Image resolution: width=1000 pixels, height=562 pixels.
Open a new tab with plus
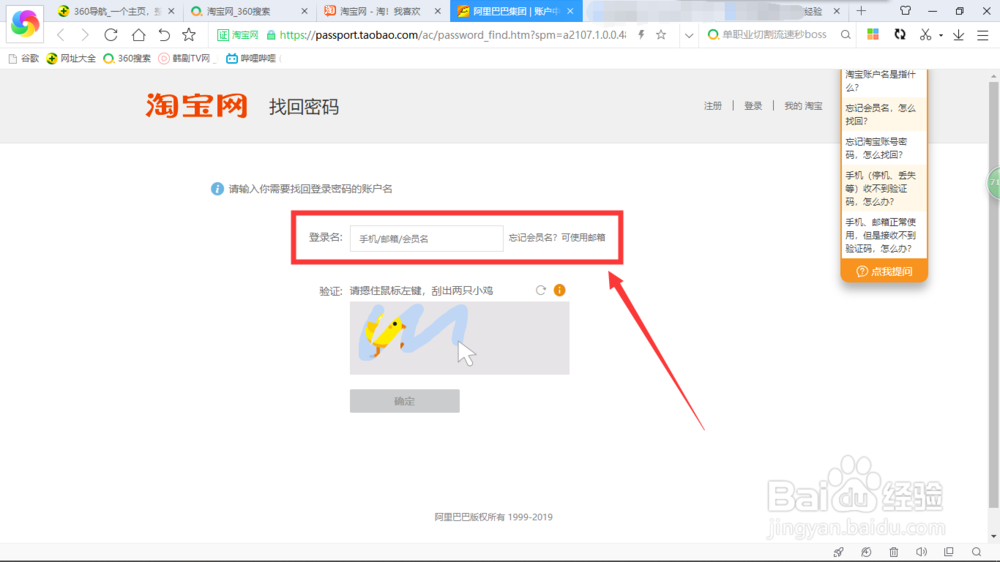[x=862, y=11]
